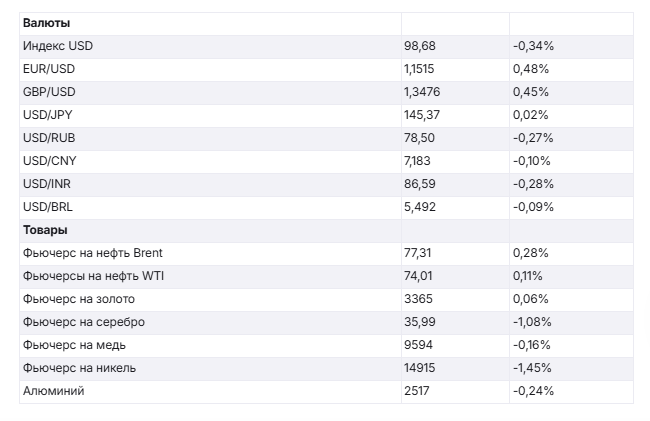Click the GBP/USD change 0,45%
Viewport: 650px width, 421px height.
pos(530,92)
